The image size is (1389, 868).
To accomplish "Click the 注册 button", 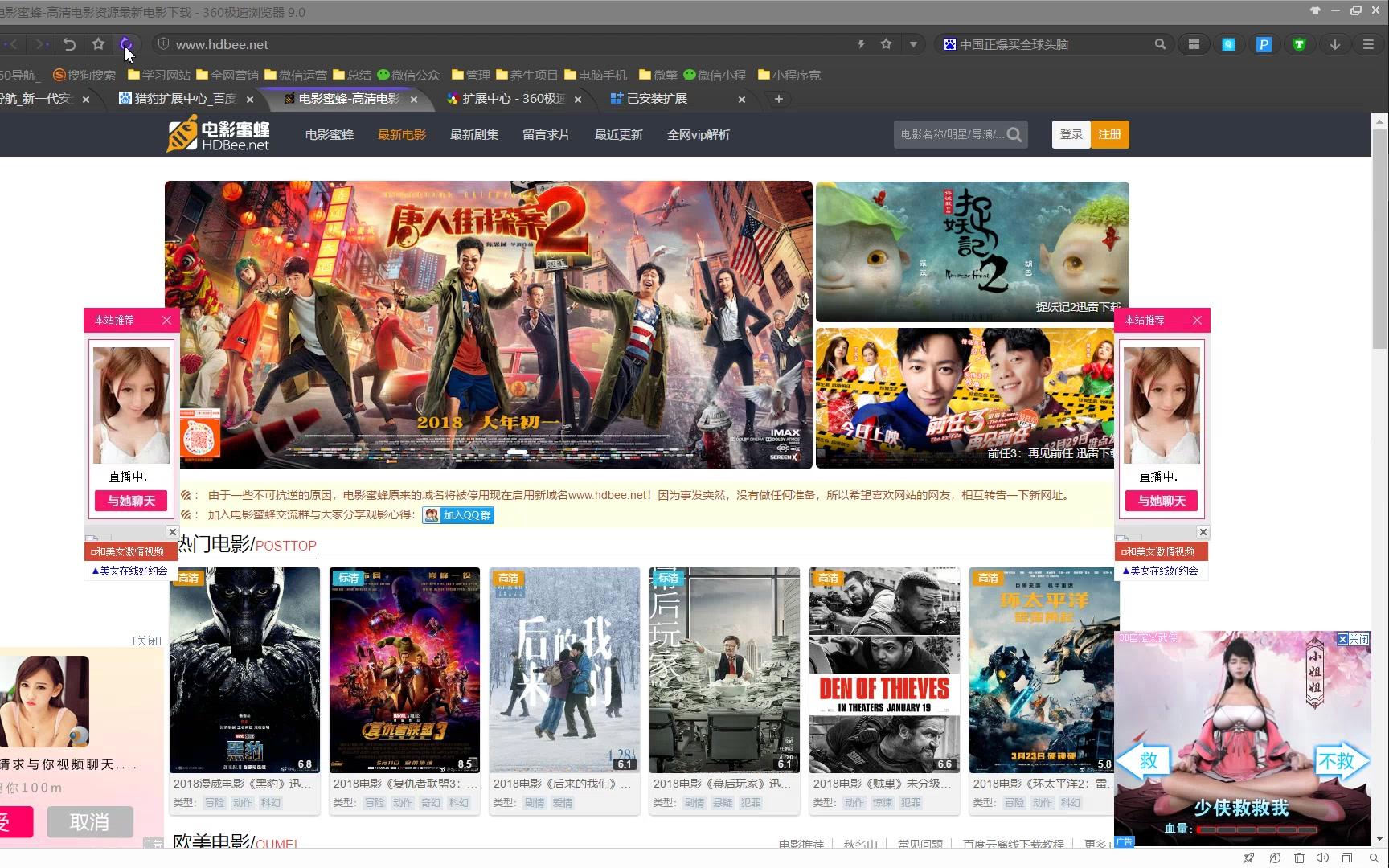I will [x=1110, y=134].
